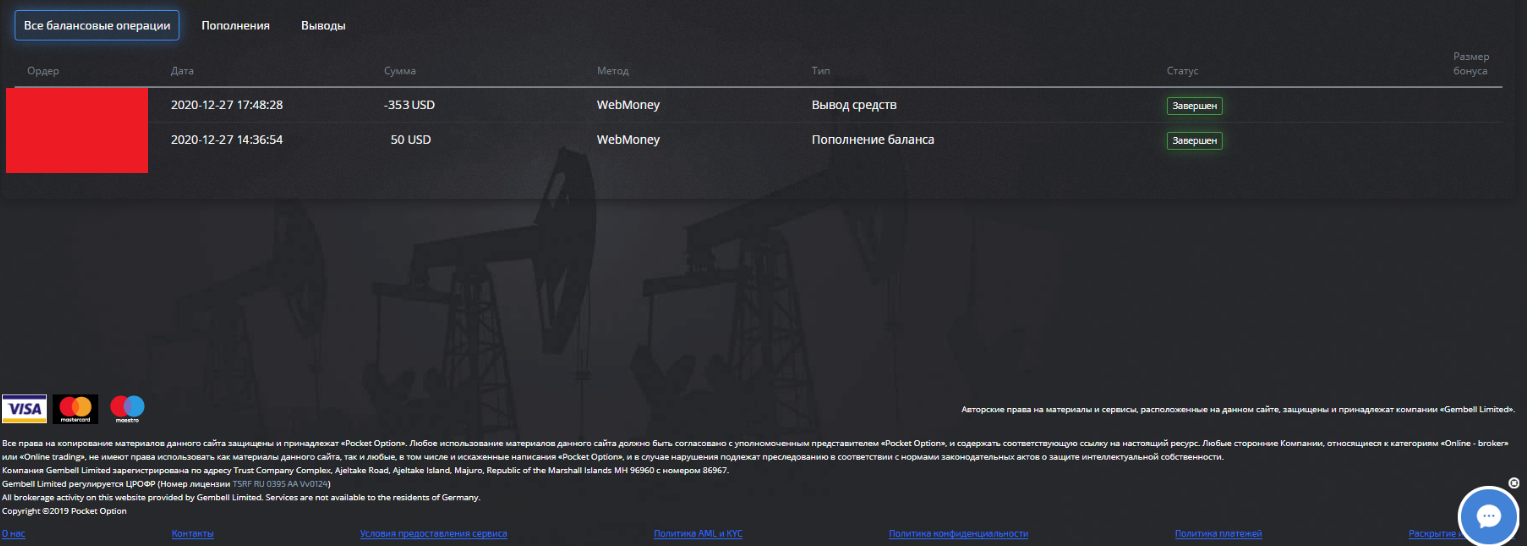Open the Контакты footer link
This screenshot has width=1527, height=546.
pos(193,534)
